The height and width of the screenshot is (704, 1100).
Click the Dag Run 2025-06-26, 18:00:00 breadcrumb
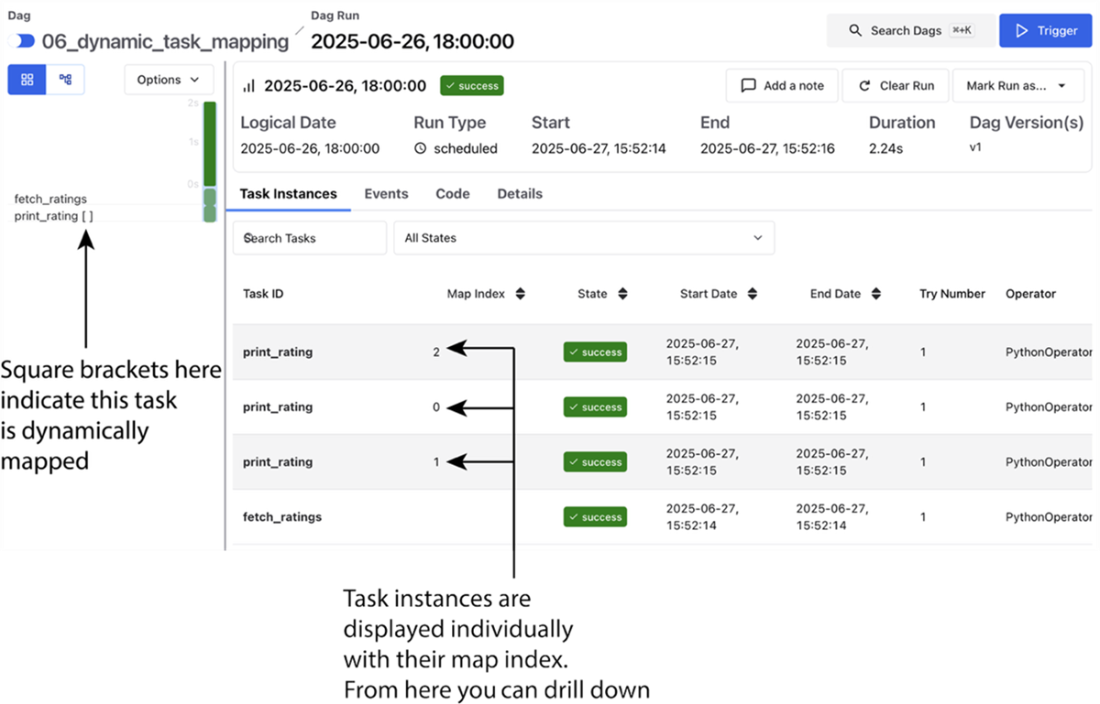(412, 41)
